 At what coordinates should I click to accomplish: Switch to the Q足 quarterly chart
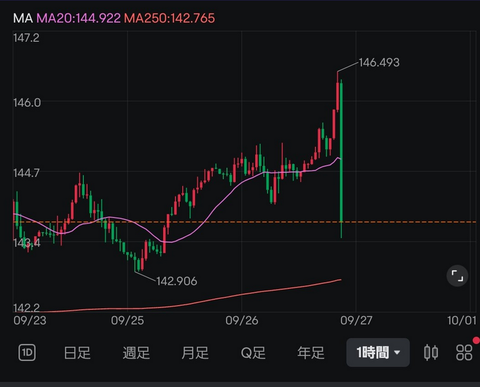253,353
